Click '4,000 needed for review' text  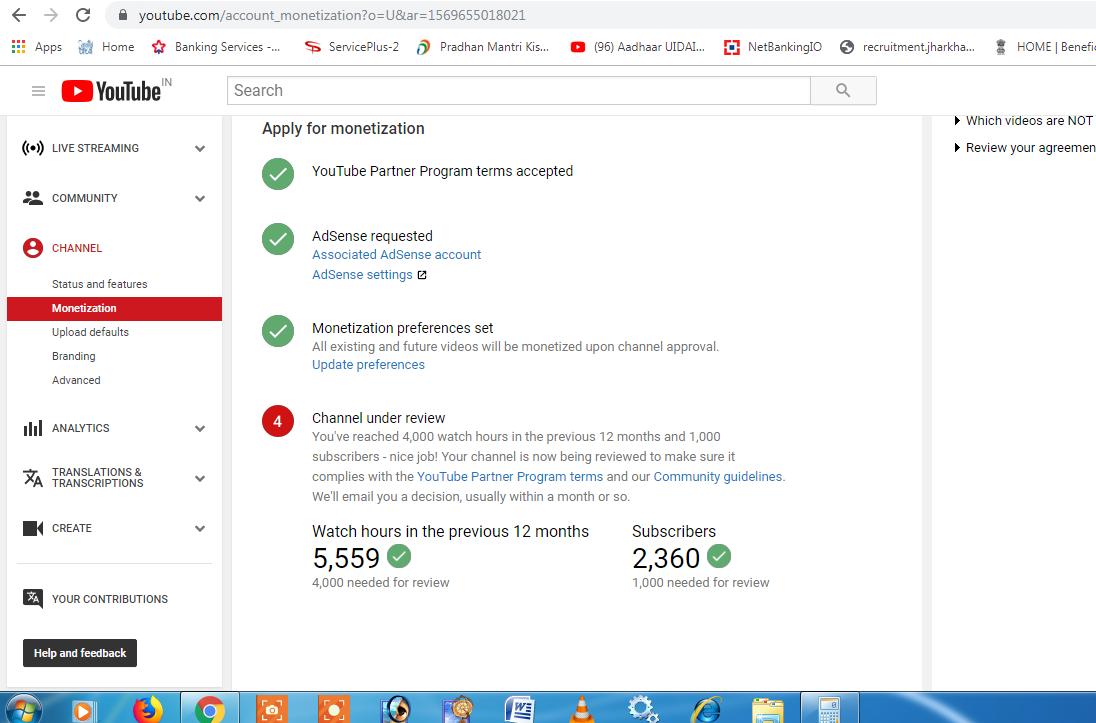[x=380, y=582]
